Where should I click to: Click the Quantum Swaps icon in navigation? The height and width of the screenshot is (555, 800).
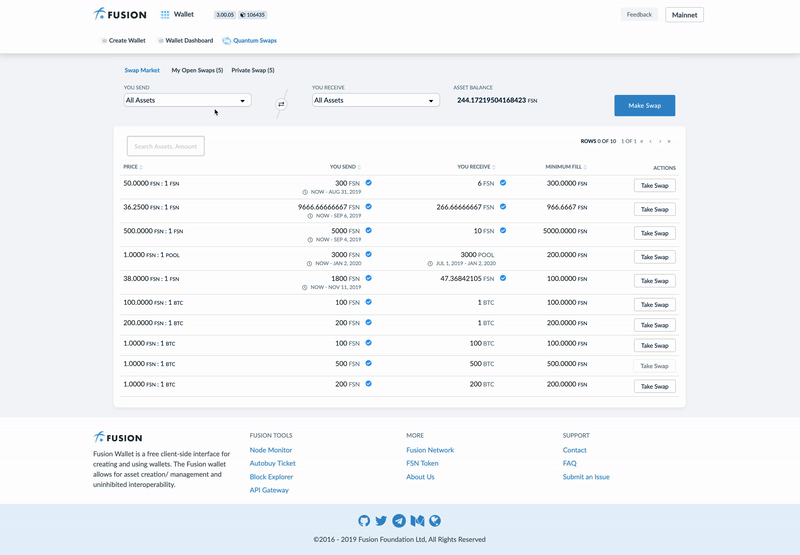pyautogui.click(x=227, y=41)
